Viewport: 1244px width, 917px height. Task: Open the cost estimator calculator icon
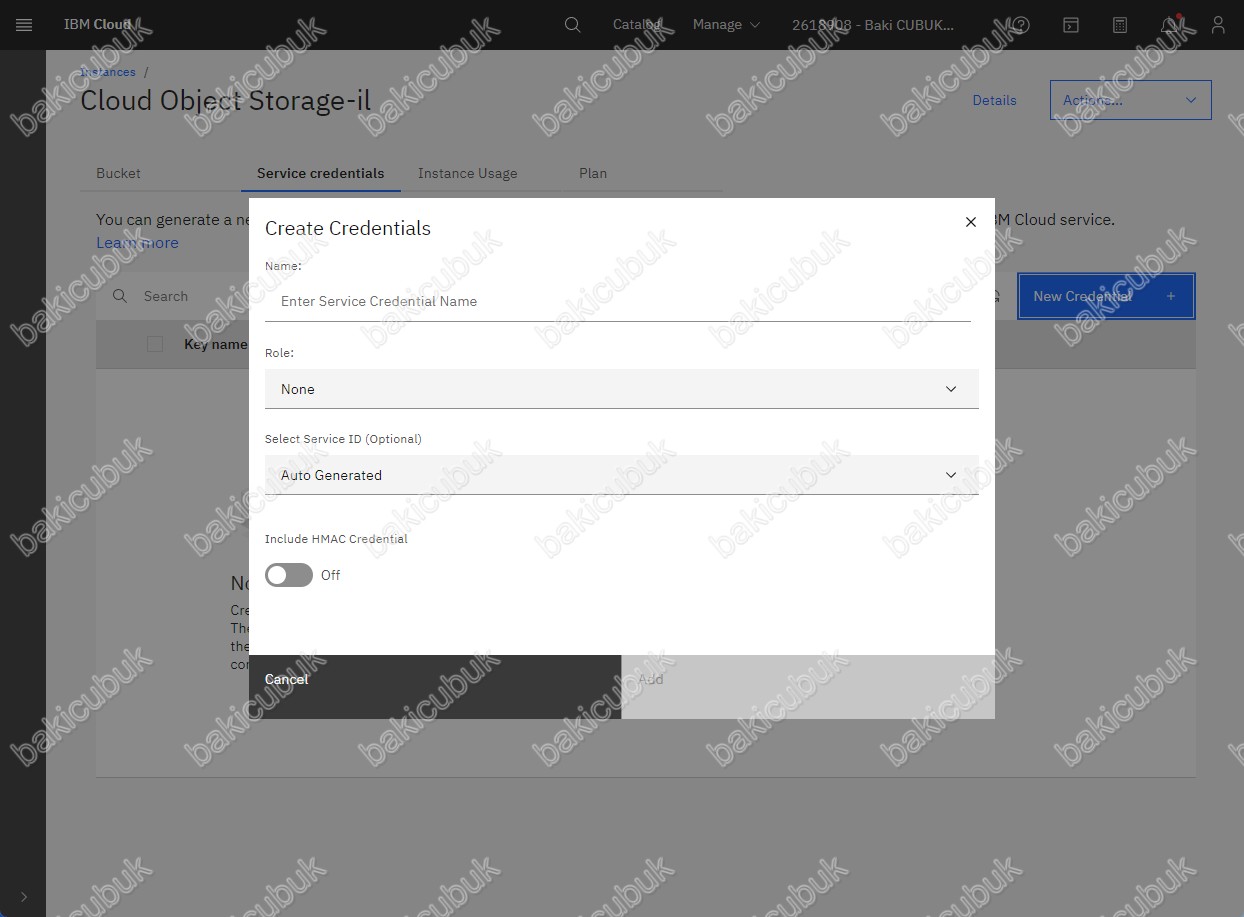coord(1120,25)
